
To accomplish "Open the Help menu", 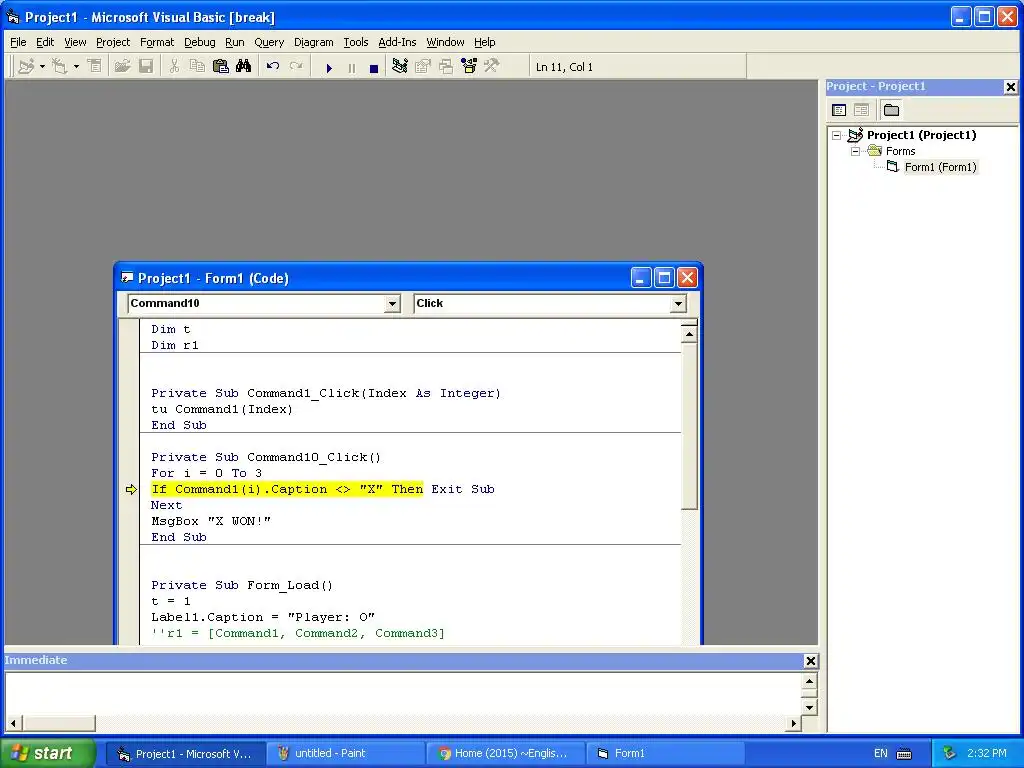I will (485, 42).
